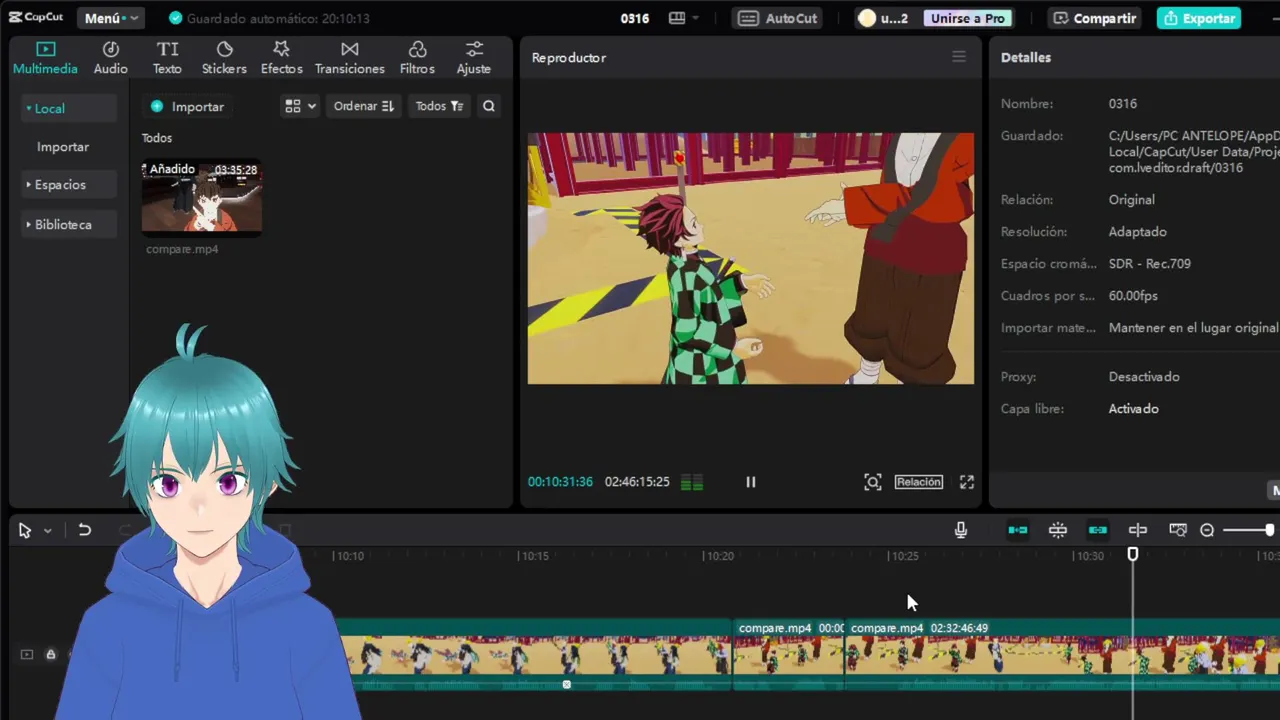Screen dimensions: 1280x720
Task: Click the current timecode 00:10:31:36
Action: [x=560, y=482]
